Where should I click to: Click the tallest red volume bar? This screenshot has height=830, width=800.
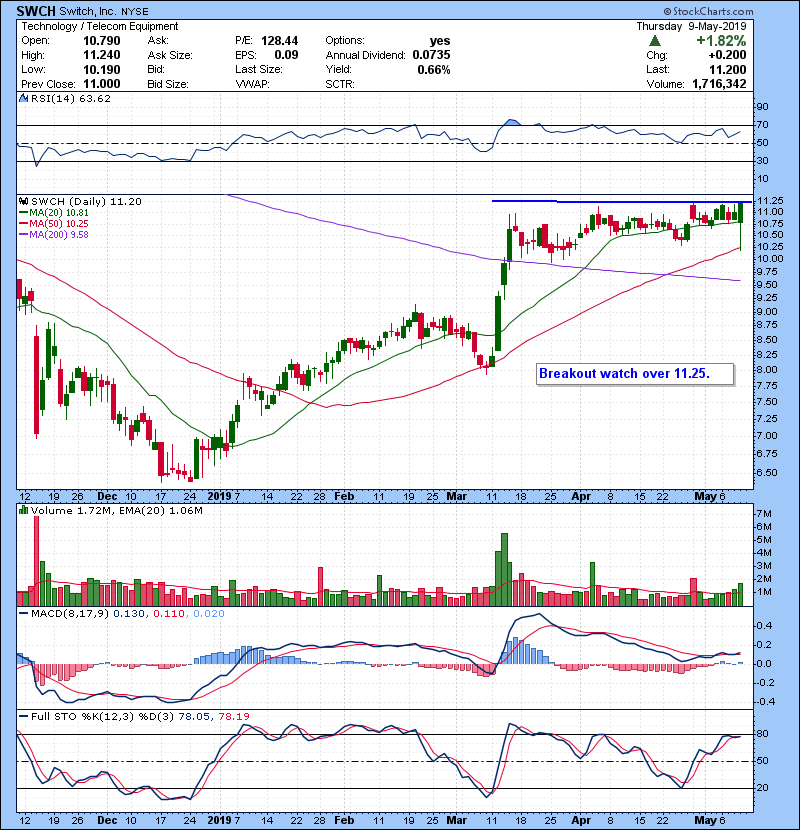(x=37, y=561)
